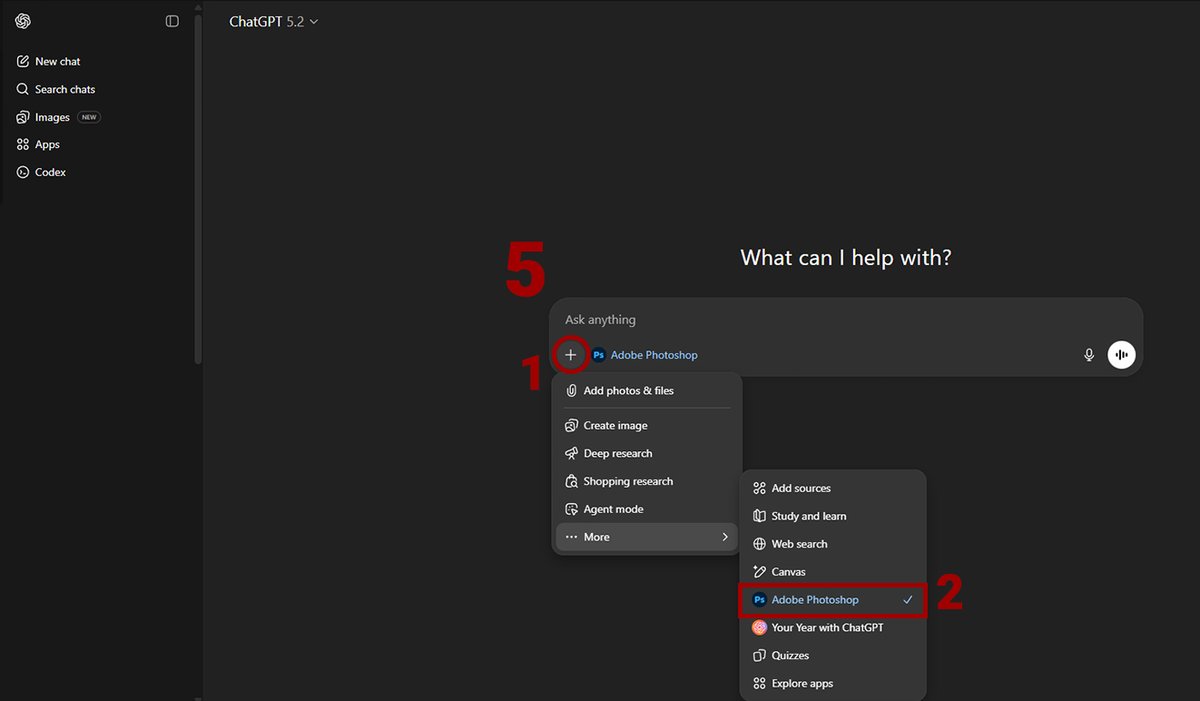
Task: Click the Create image picture icon
Action: [x=571, y=426]
